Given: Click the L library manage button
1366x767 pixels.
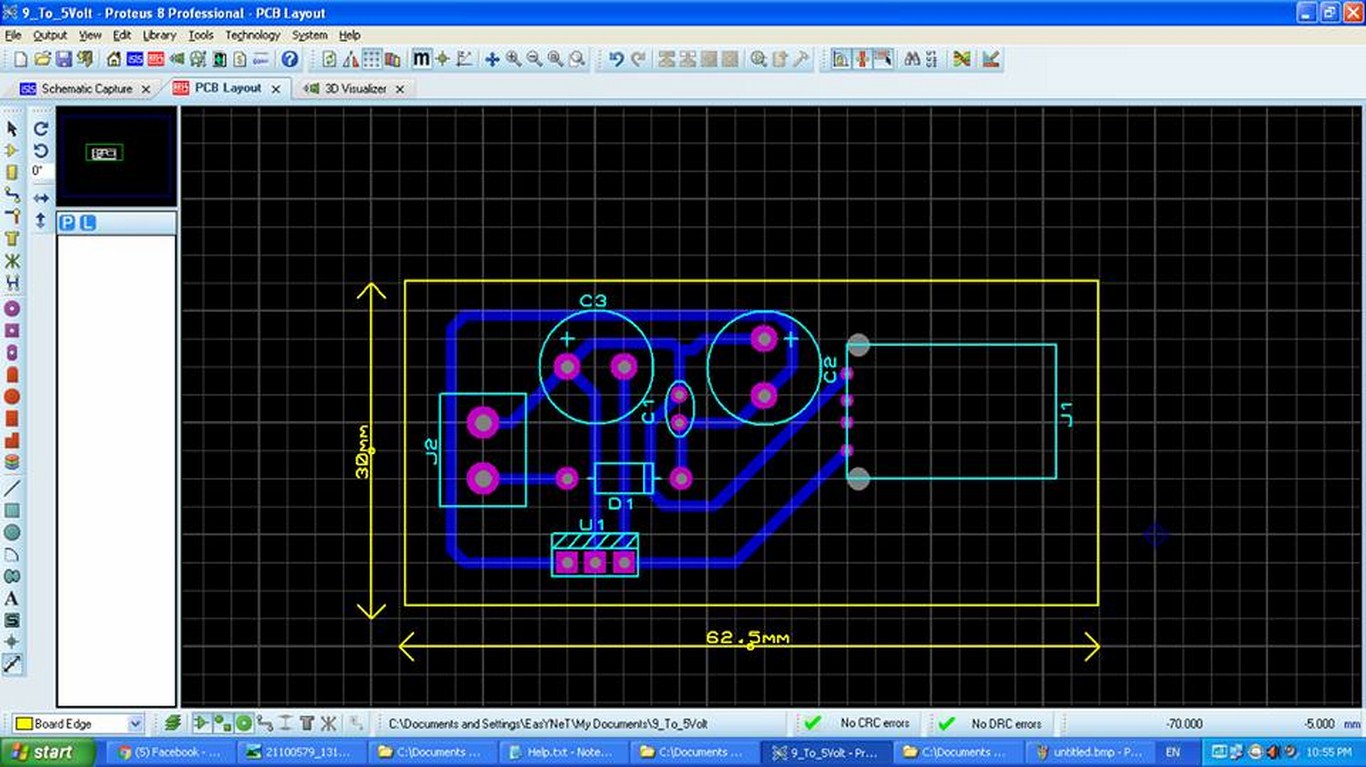Looking at the screenshot, I should [87, 223].
